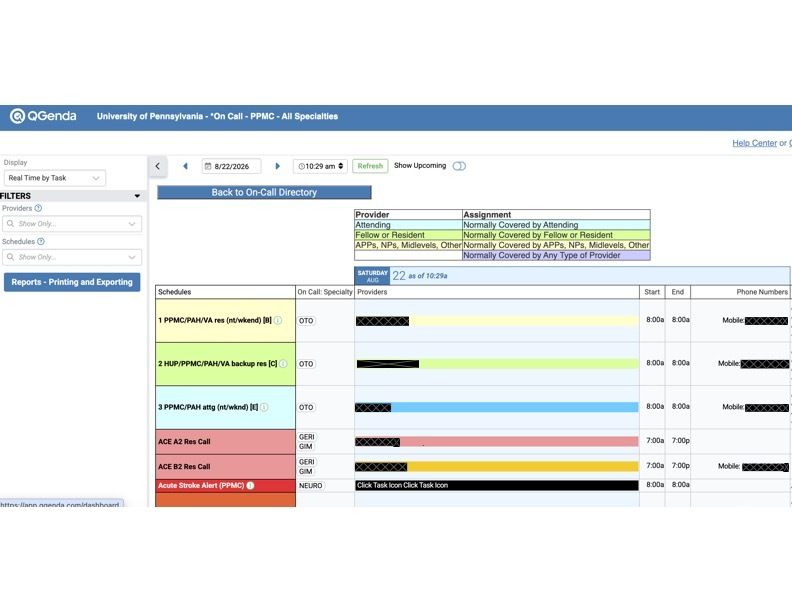Click the QGenda logo
This screenshot has height=612, width=792.
pos(43,116)
